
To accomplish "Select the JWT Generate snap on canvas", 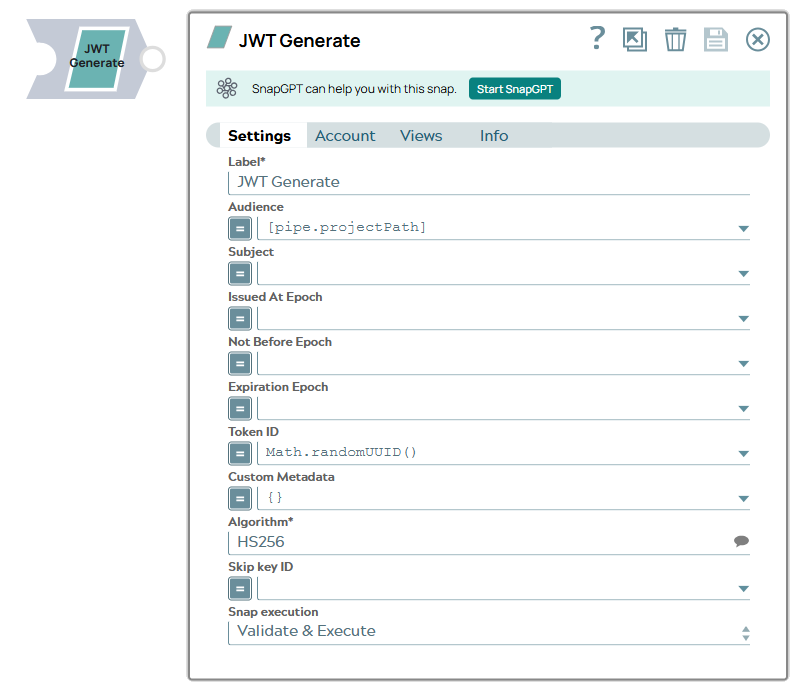I will pyautogui.click(x=96, y=57).
